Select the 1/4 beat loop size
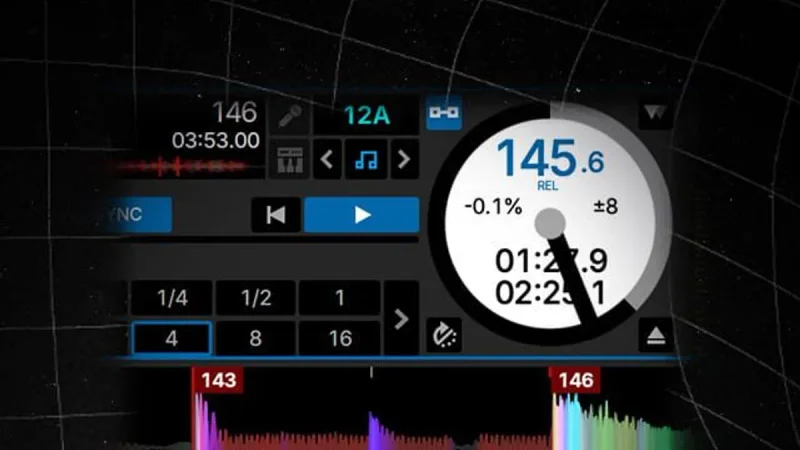800x450 pixels. point(172,298)
